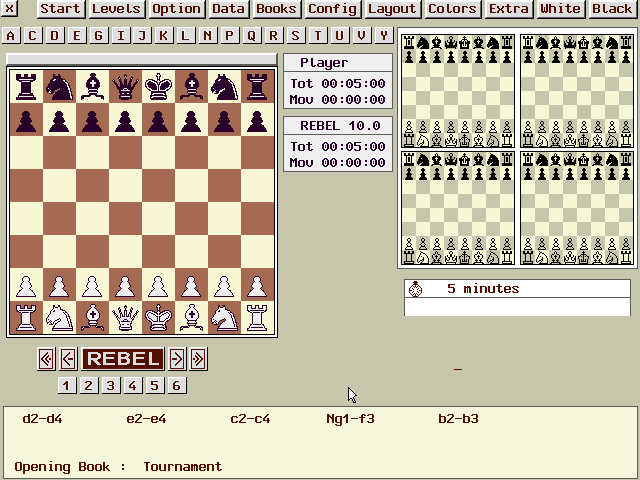The image size is (640, 480).
Task: Click the letter L shortcut button
Action: pyautogui.click(x=185, y=36)
